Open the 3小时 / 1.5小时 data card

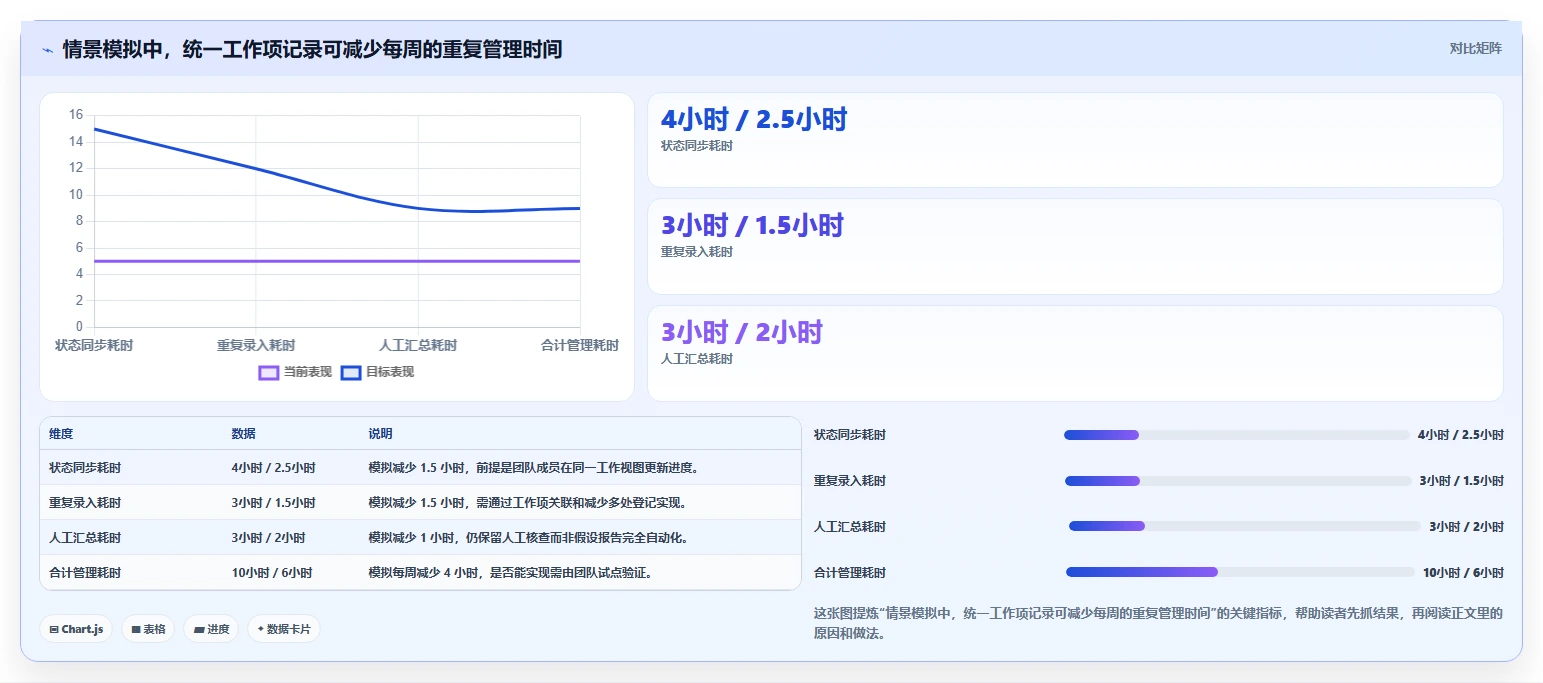(1075, 246)
